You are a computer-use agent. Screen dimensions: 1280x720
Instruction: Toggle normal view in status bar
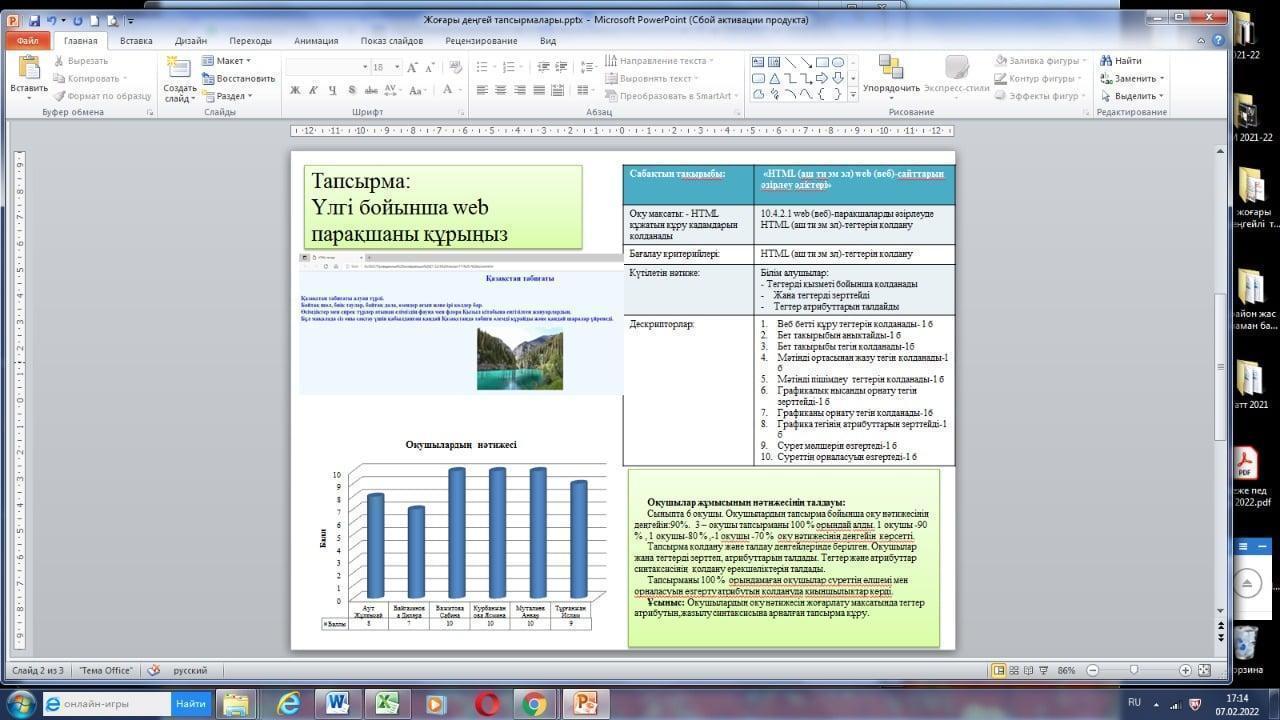click(998, 670)
